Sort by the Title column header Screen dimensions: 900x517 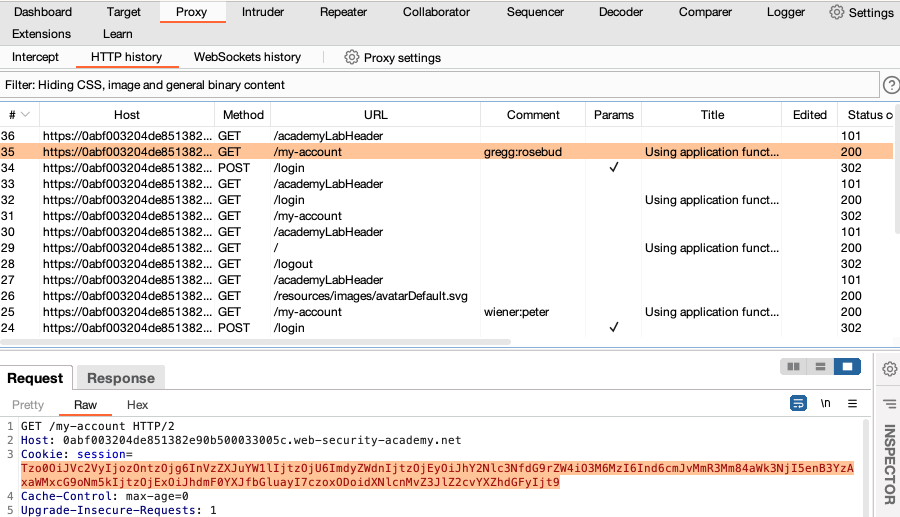[x=712, y=115]
